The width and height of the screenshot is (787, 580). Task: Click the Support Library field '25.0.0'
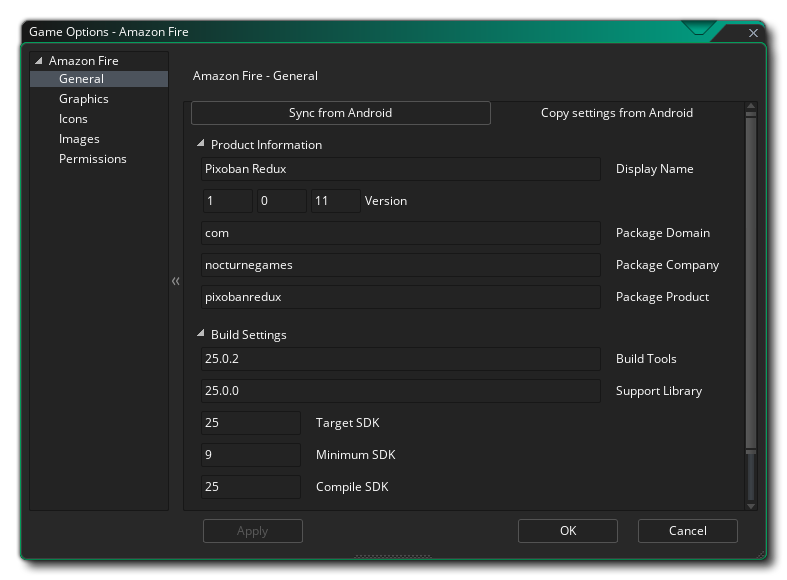[x=401, y=391]
